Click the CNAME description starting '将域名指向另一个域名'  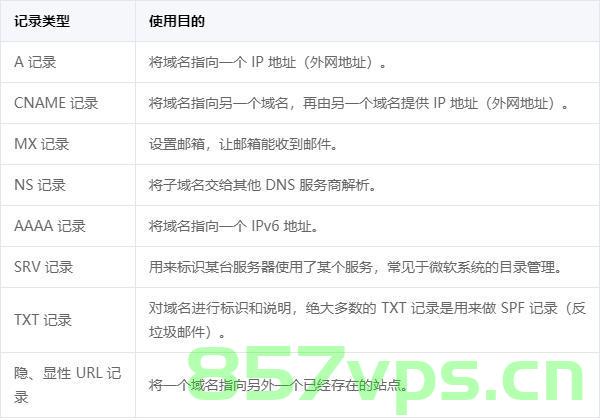pyautogui.click(x=359, y=103)
